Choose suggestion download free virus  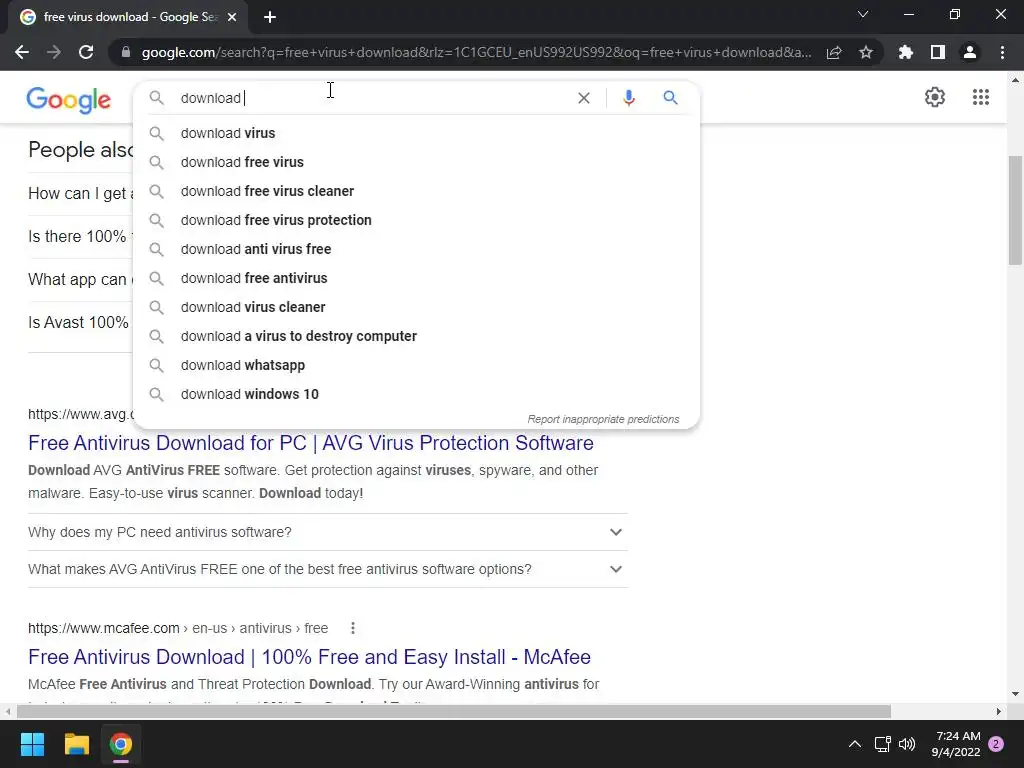(x=416, y=162)
